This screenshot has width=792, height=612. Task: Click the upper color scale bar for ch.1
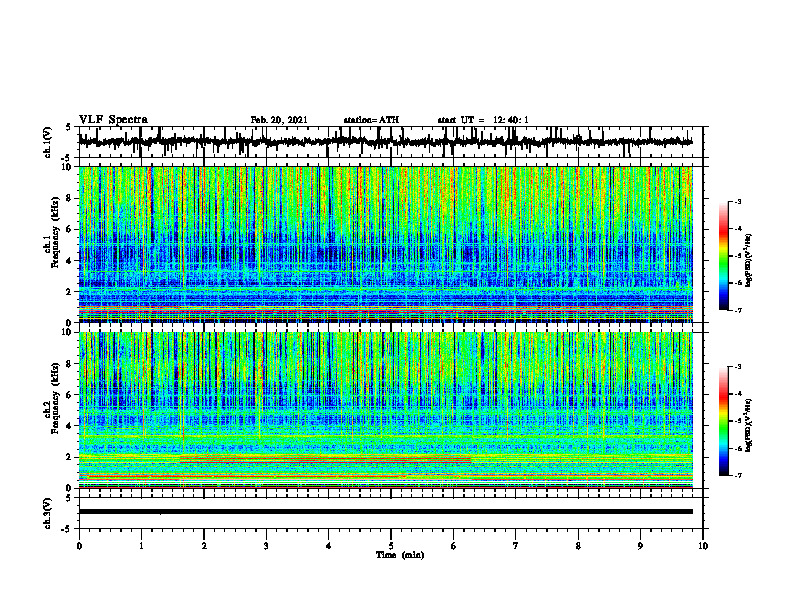pyautogui.click(x=724, y=256)
